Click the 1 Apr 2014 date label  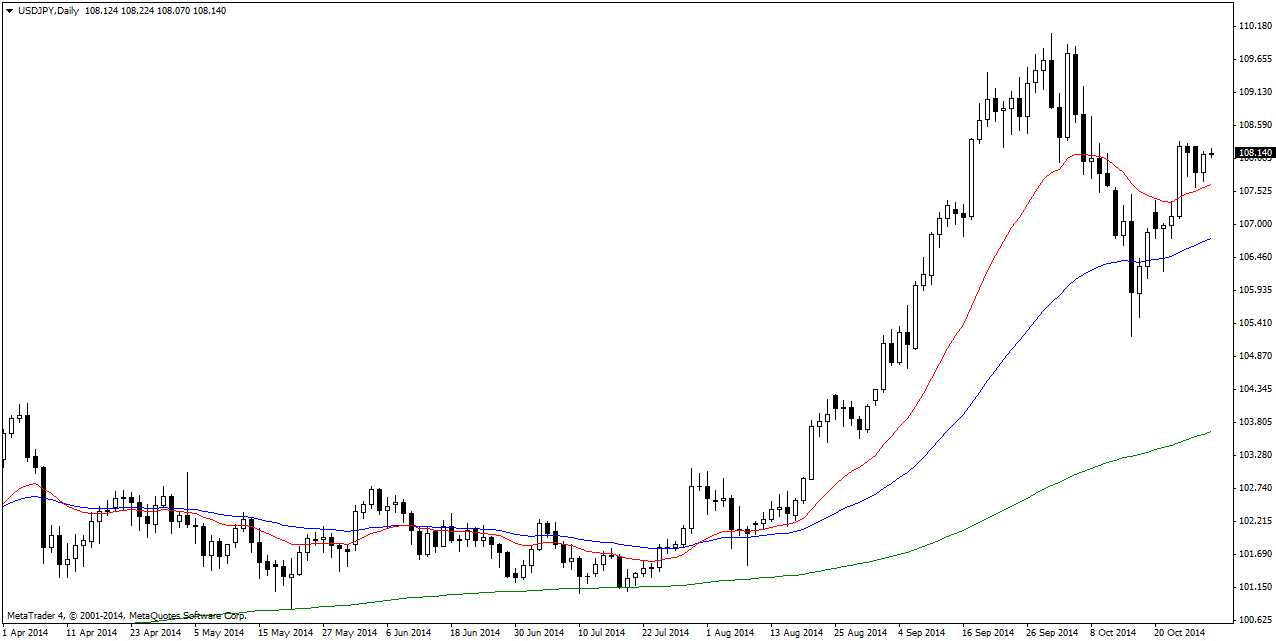click(25, 632)
